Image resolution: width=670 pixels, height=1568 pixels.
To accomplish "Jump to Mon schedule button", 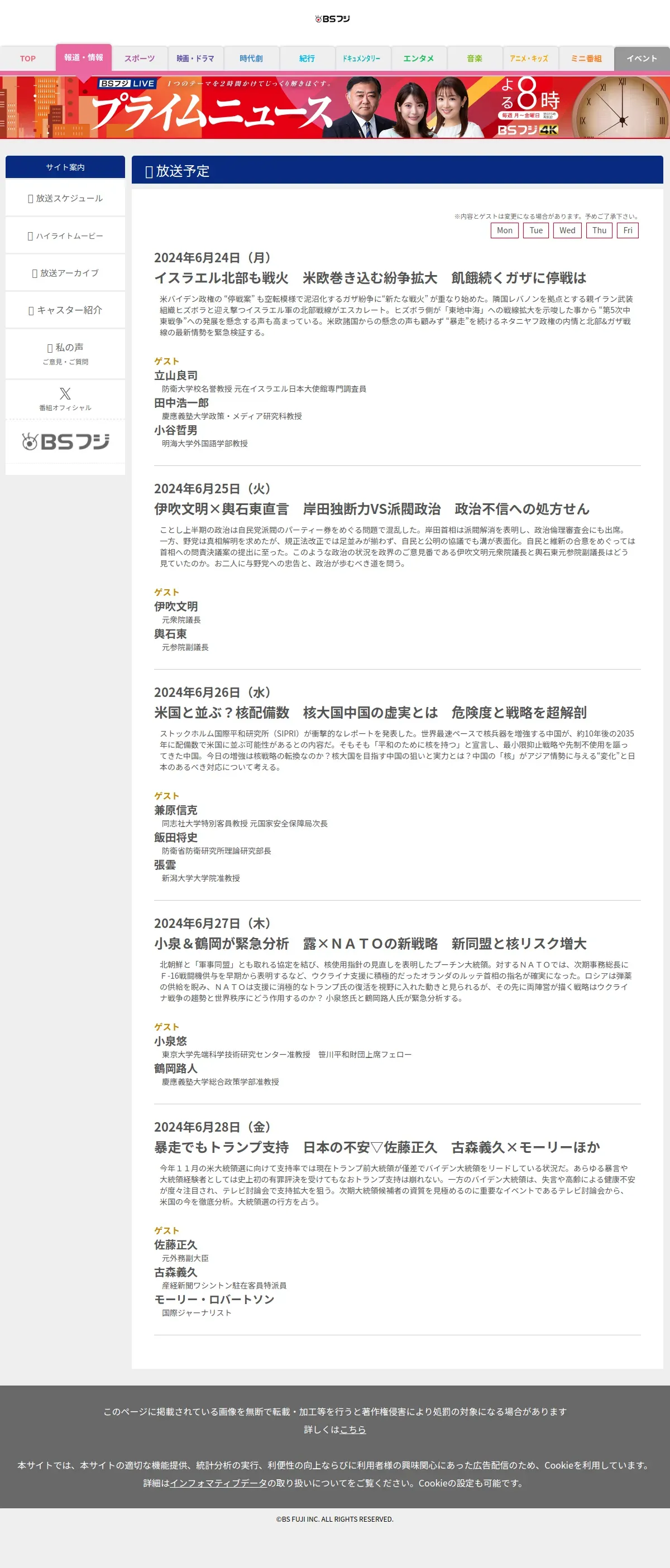I will coord(504,230).
